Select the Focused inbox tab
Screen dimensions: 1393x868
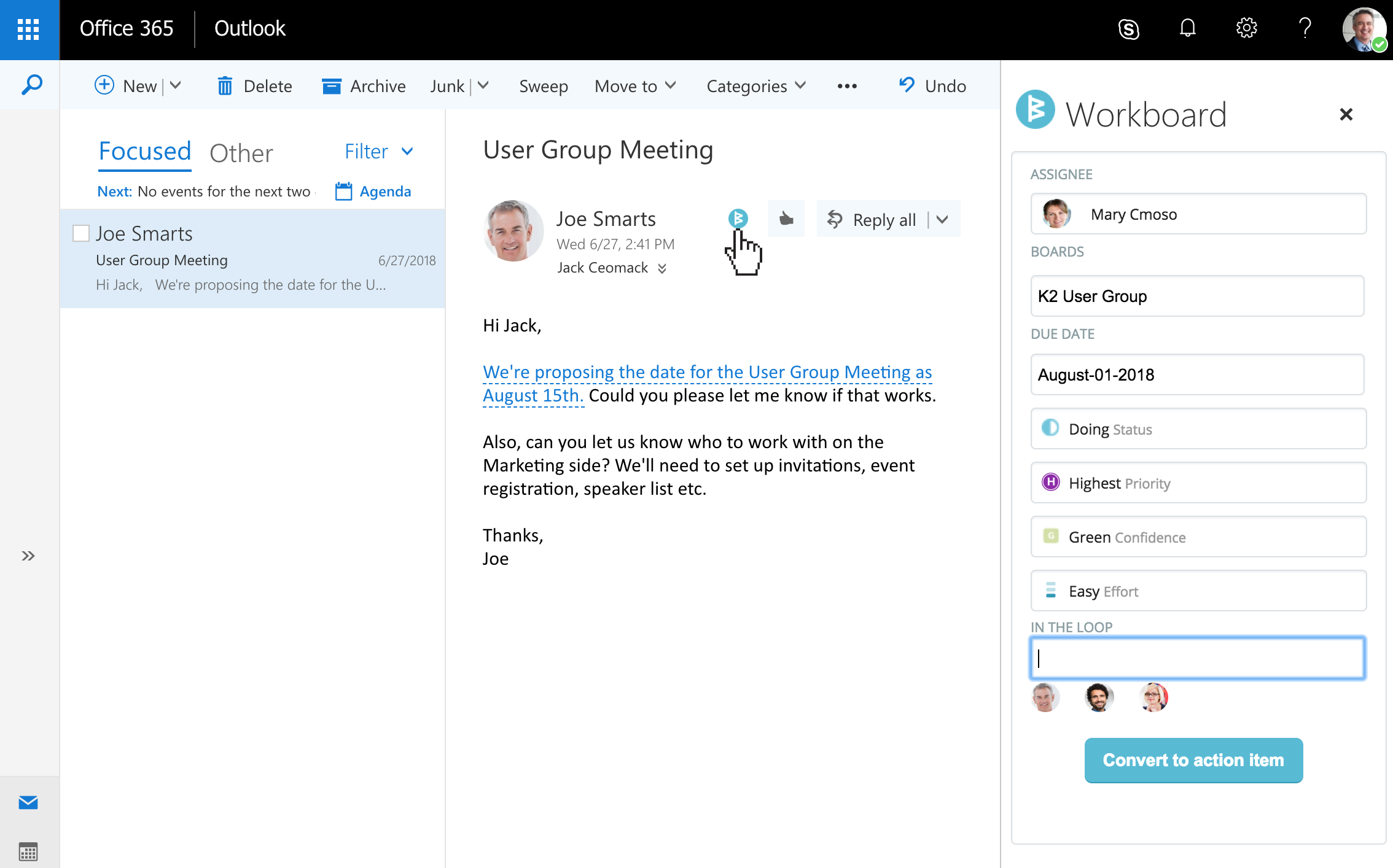point(145,152)
